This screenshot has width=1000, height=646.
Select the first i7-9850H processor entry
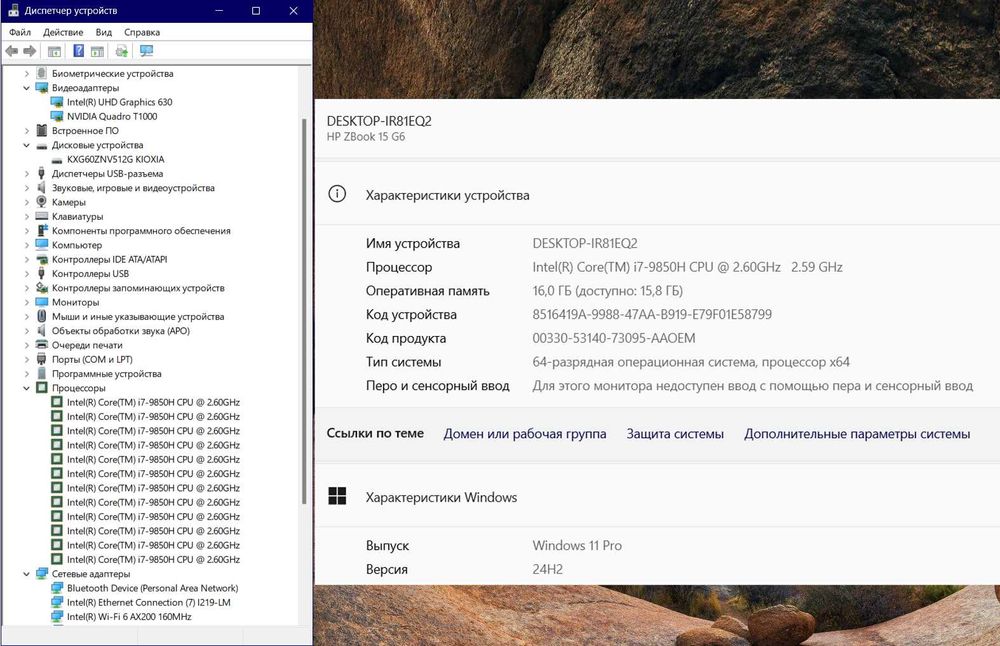click(153, 402)
